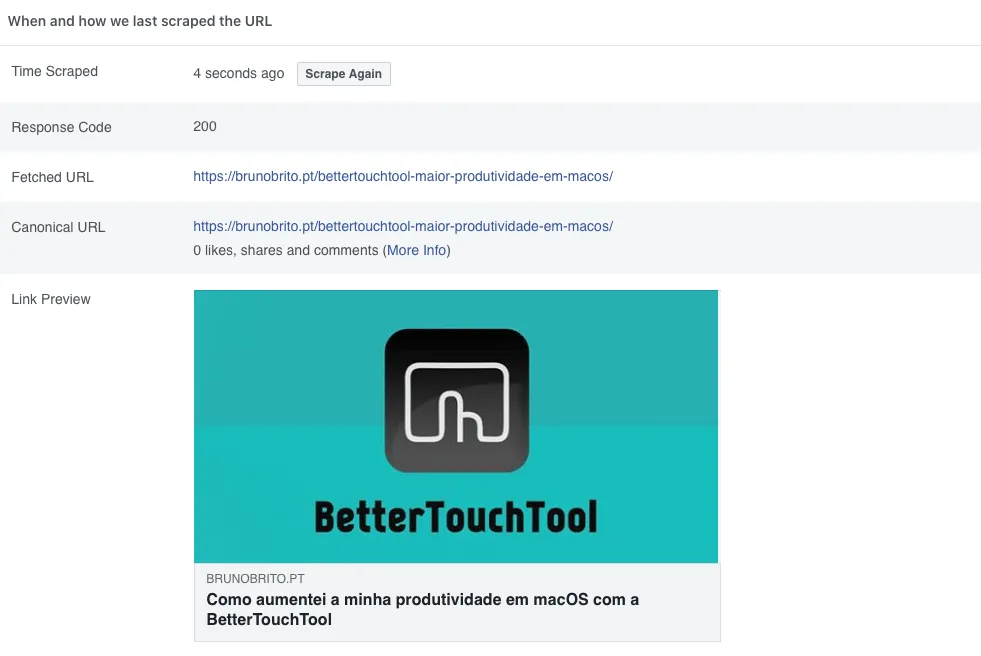Click the '4 seconds ago' timestamp
This screenshot has width=981, height=656.
tap(238, 73)
